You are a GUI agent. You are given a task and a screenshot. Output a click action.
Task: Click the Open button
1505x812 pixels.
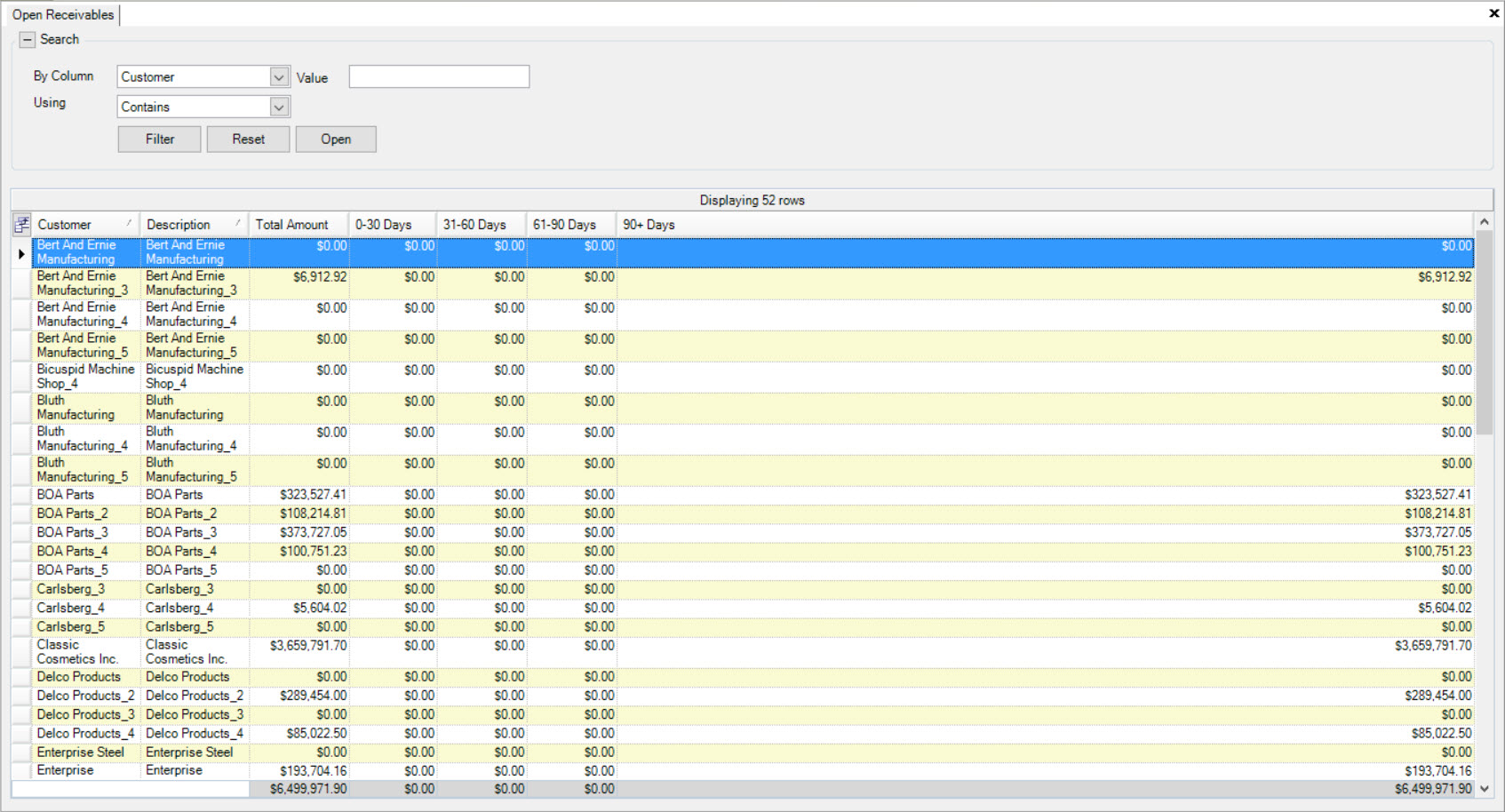click(x=336, y=139)
